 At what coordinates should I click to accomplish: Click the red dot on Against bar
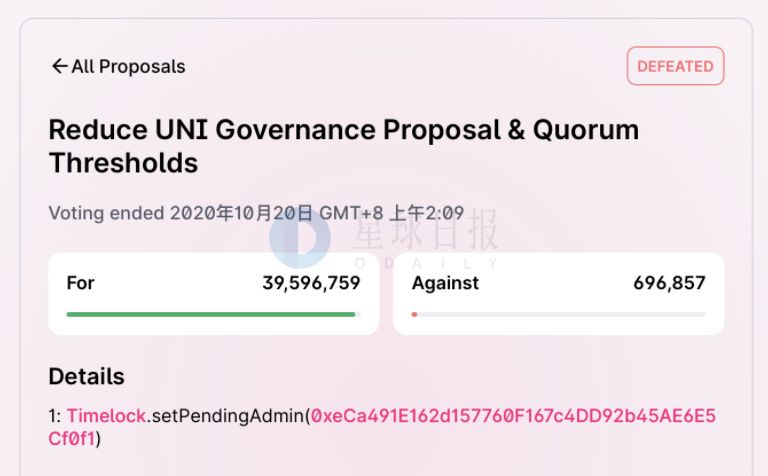pyautogui.click(x=414, y=314)
